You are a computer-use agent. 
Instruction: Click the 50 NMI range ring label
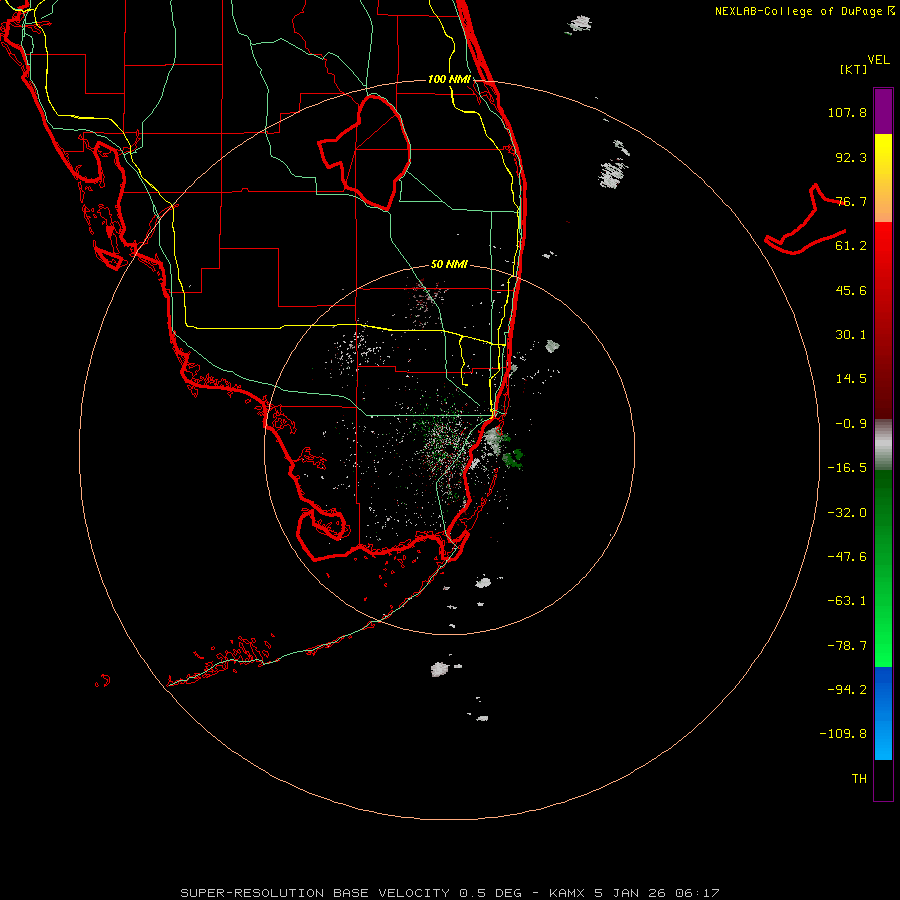click(x=449, y=265)
